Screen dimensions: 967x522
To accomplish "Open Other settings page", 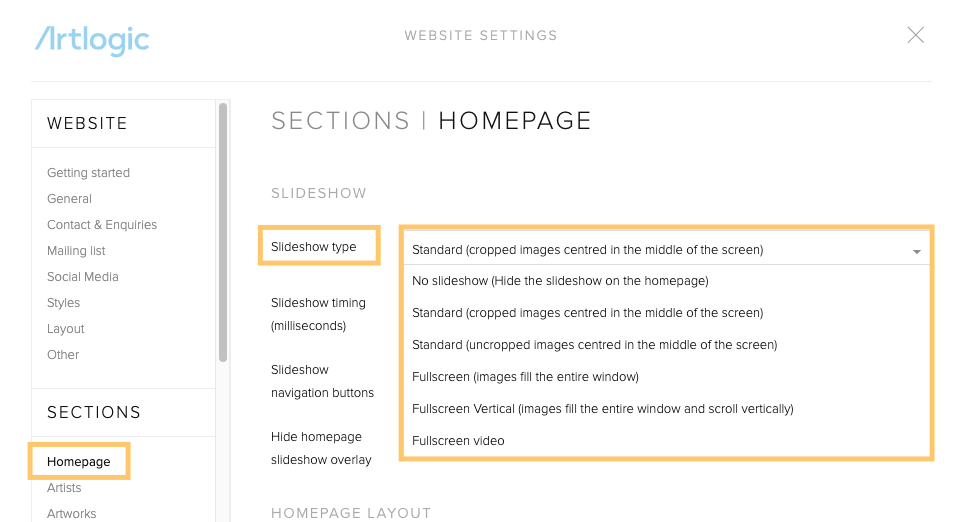I will tap(63, 355).
